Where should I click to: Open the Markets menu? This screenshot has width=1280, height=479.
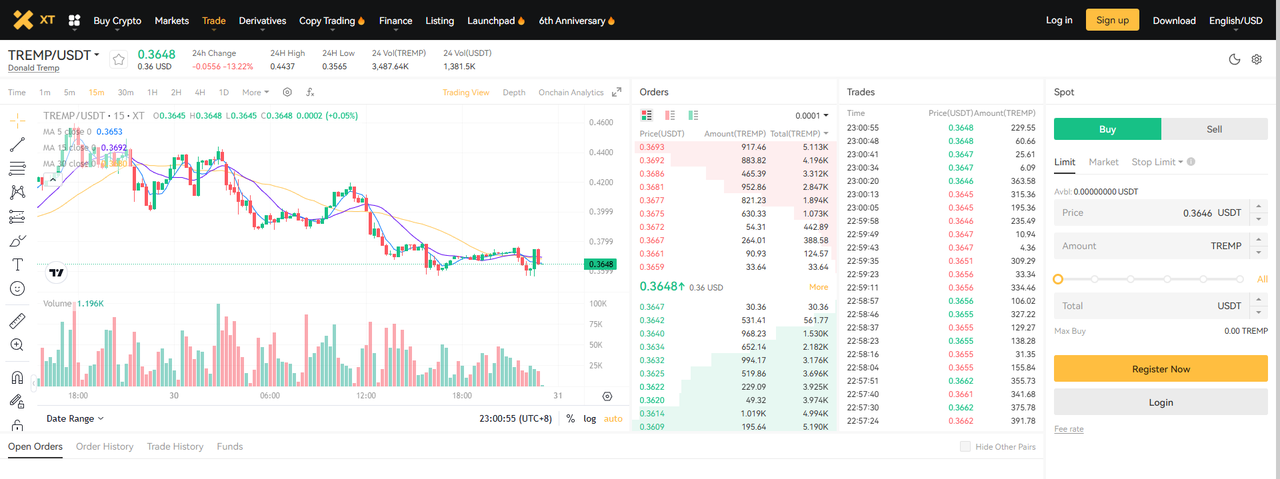[172, 20]
